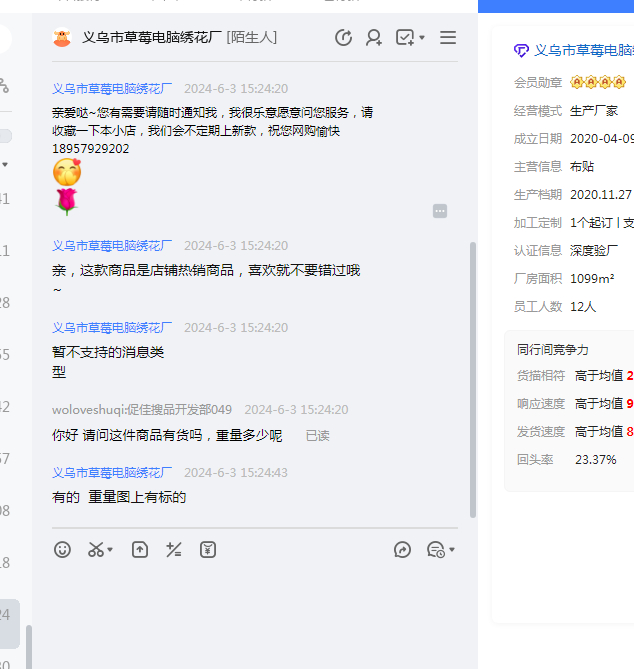634x669 pixels.
Task: Click the 会员勋章 medal badges
Action: pos(598,82)
